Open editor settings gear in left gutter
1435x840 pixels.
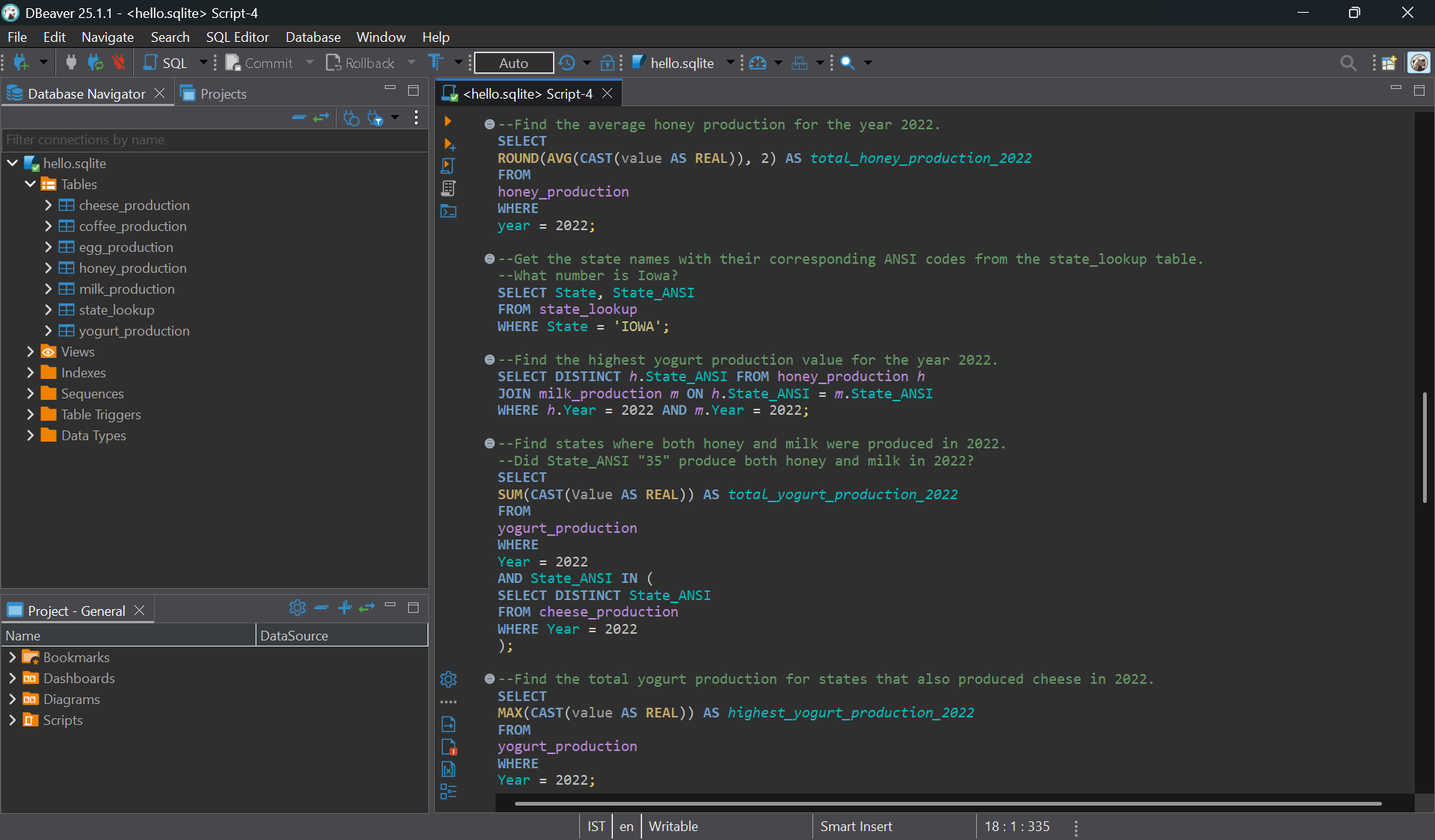(448, 679)
